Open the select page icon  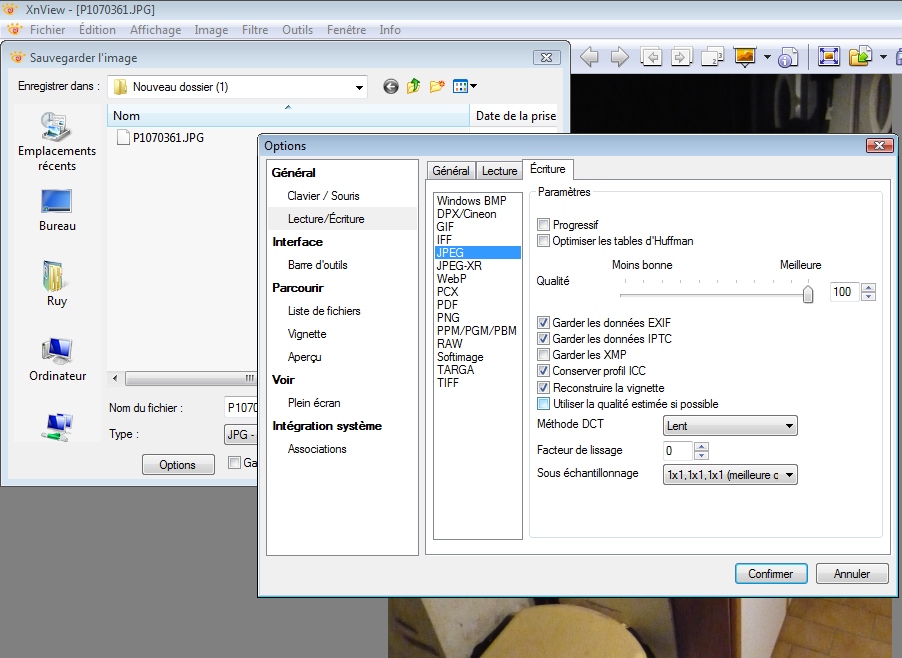pyautogui.click(x=712, y=57)
